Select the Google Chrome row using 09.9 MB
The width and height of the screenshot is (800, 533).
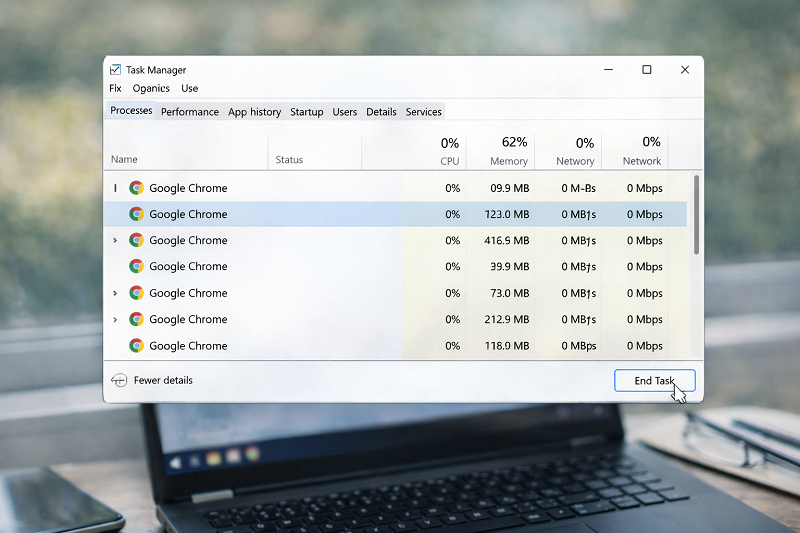coord(395,188)
